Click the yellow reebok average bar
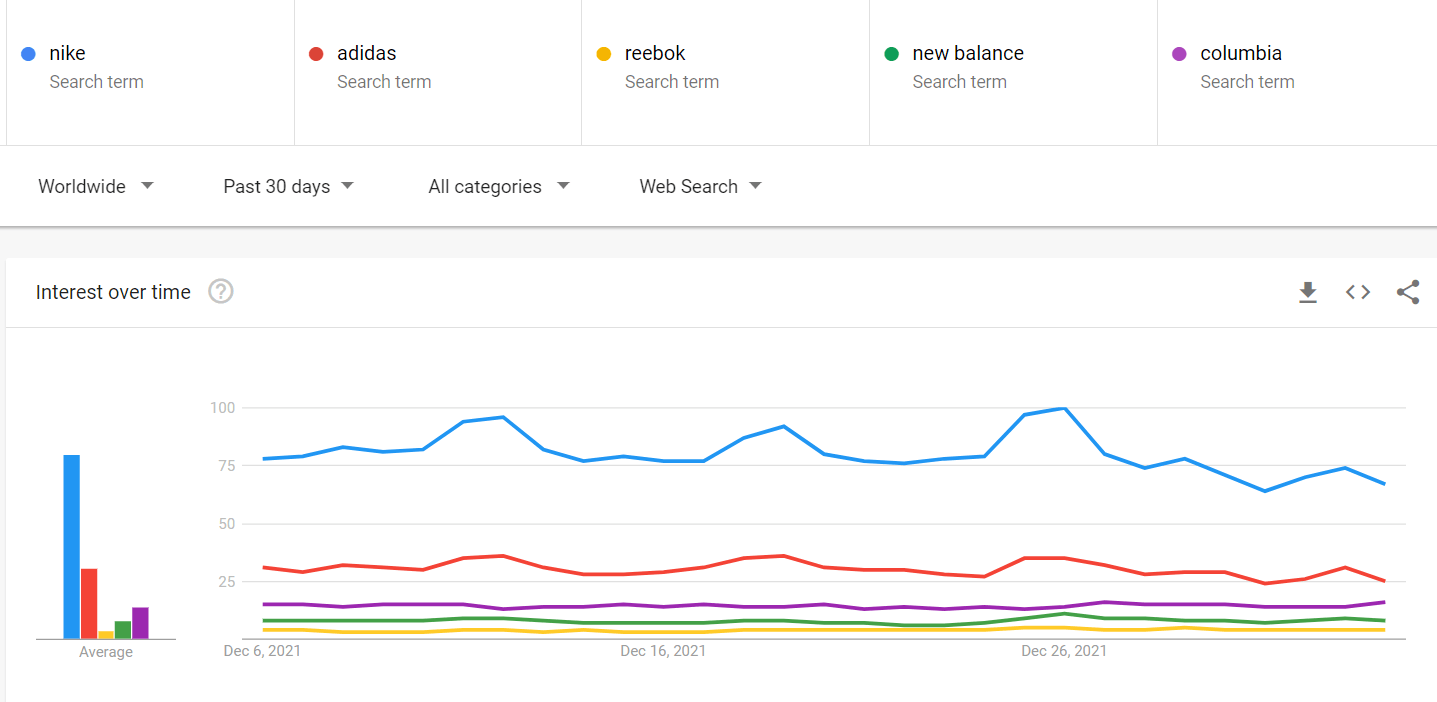This screenshot has height=702, width=1437. (x=106, y=635)
